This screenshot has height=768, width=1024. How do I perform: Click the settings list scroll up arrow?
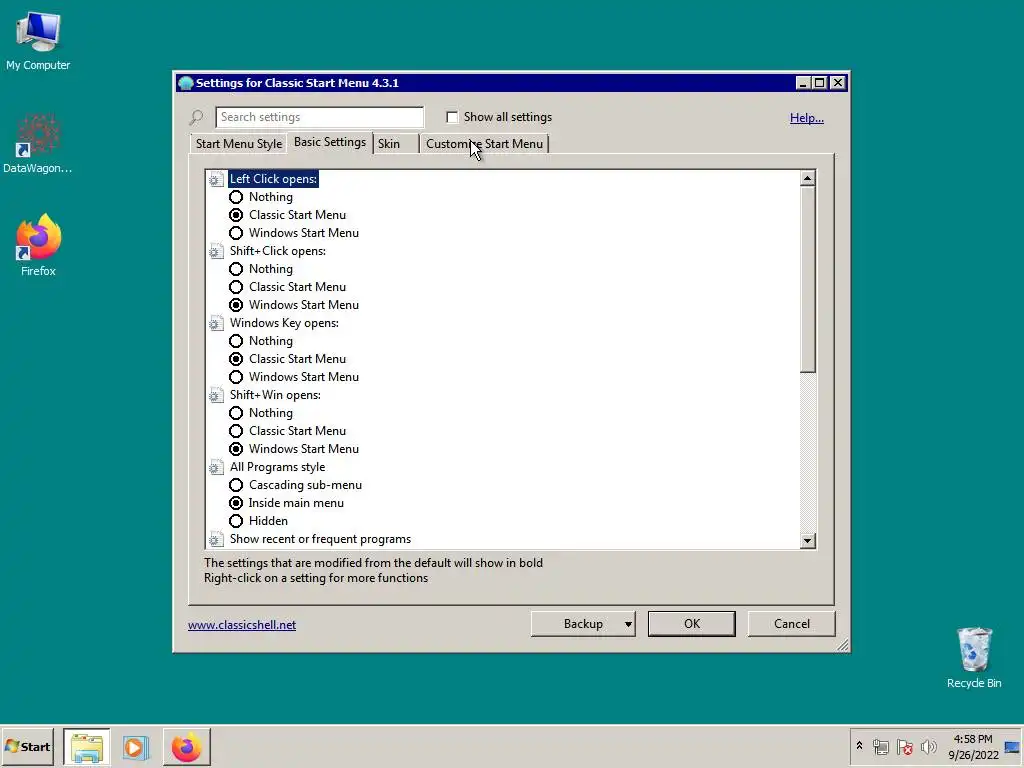click(808, 178)
